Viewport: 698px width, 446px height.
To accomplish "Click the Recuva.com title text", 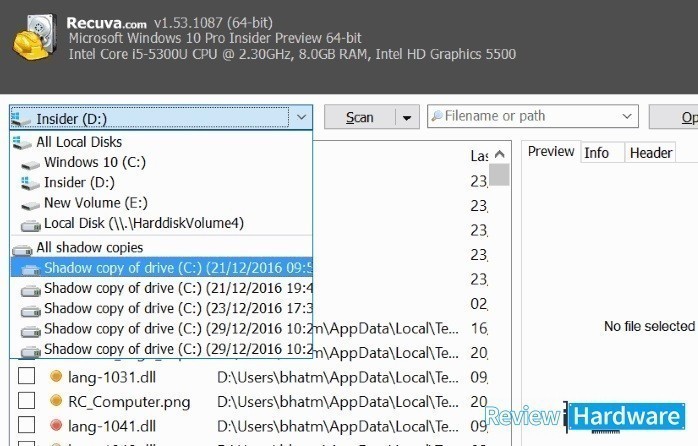I will pyautogui.click(x=106, y=23).
